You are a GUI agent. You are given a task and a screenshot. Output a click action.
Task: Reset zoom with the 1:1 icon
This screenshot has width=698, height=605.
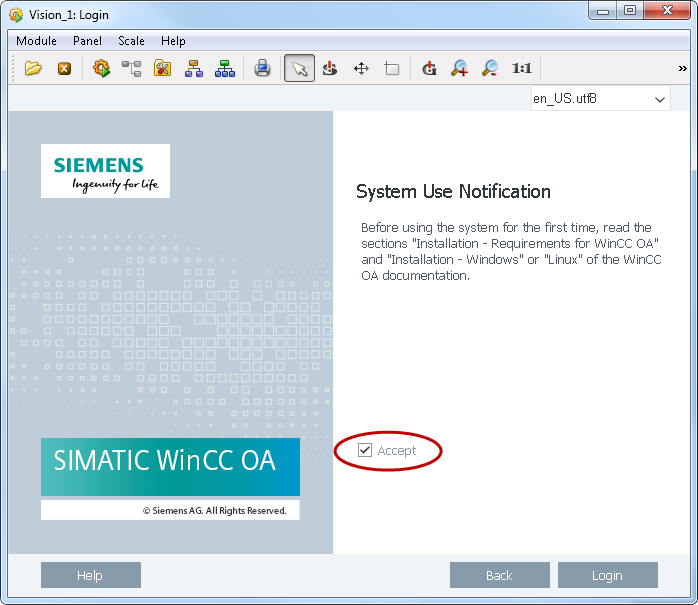[521, 69]
